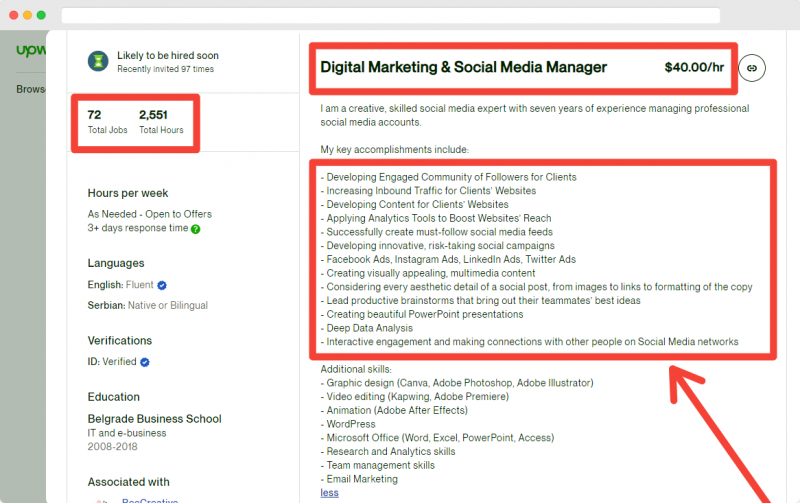The width and height of the screenshot is (800, 503).
Task: Click 'Lead productive brainstorms' line
Action: point(480,301)
